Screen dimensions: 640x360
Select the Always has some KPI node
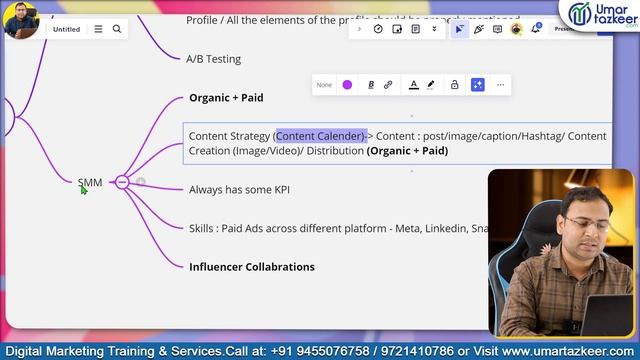click(x=239, y=189)
